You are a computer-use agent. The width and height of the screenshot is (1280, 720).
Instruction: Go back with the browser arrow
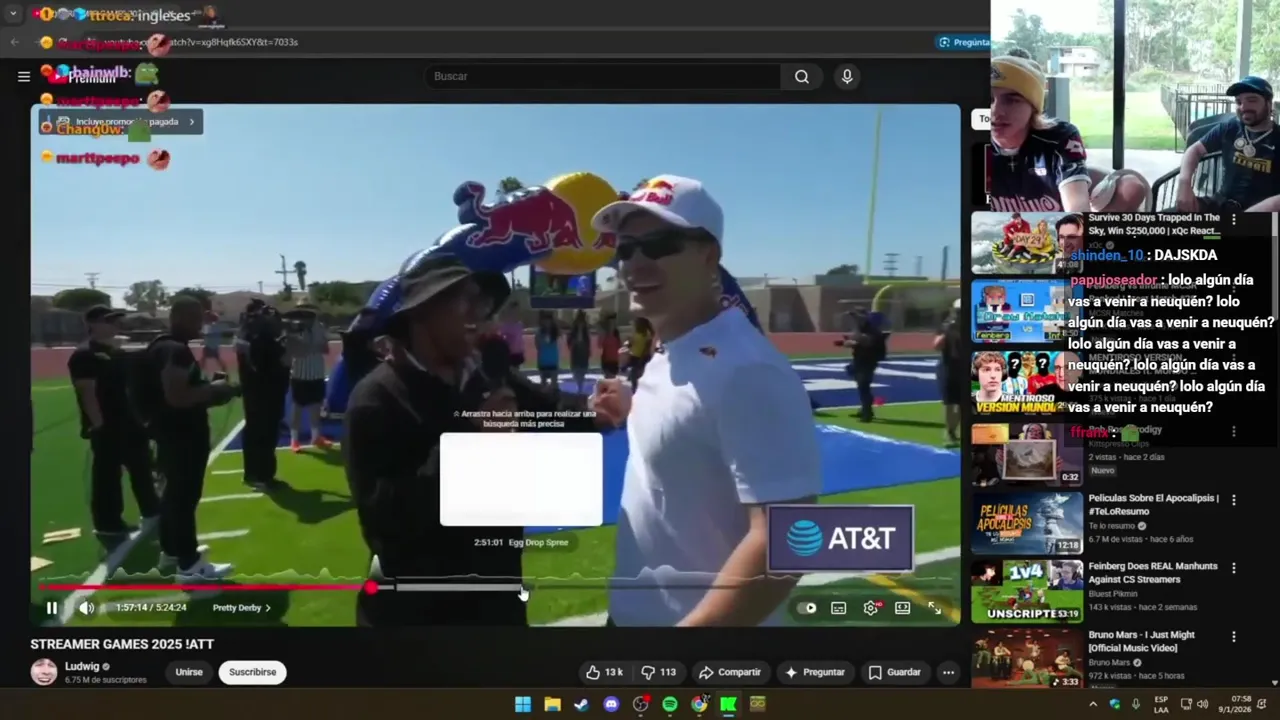(14, 42)
